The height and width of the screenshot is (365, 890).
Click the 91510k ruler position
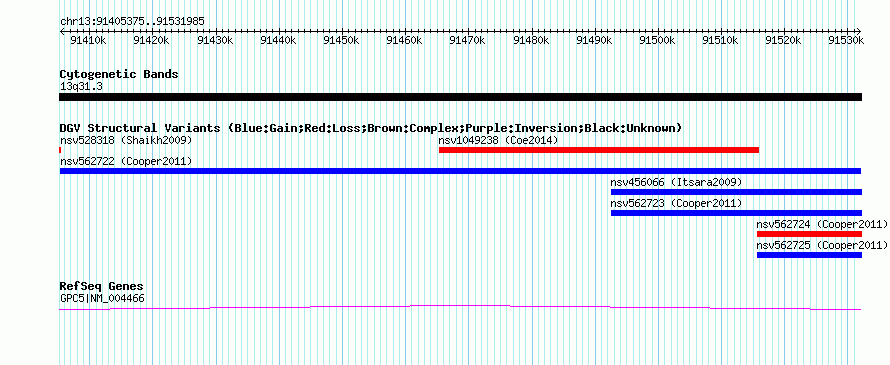coord(721,40)
